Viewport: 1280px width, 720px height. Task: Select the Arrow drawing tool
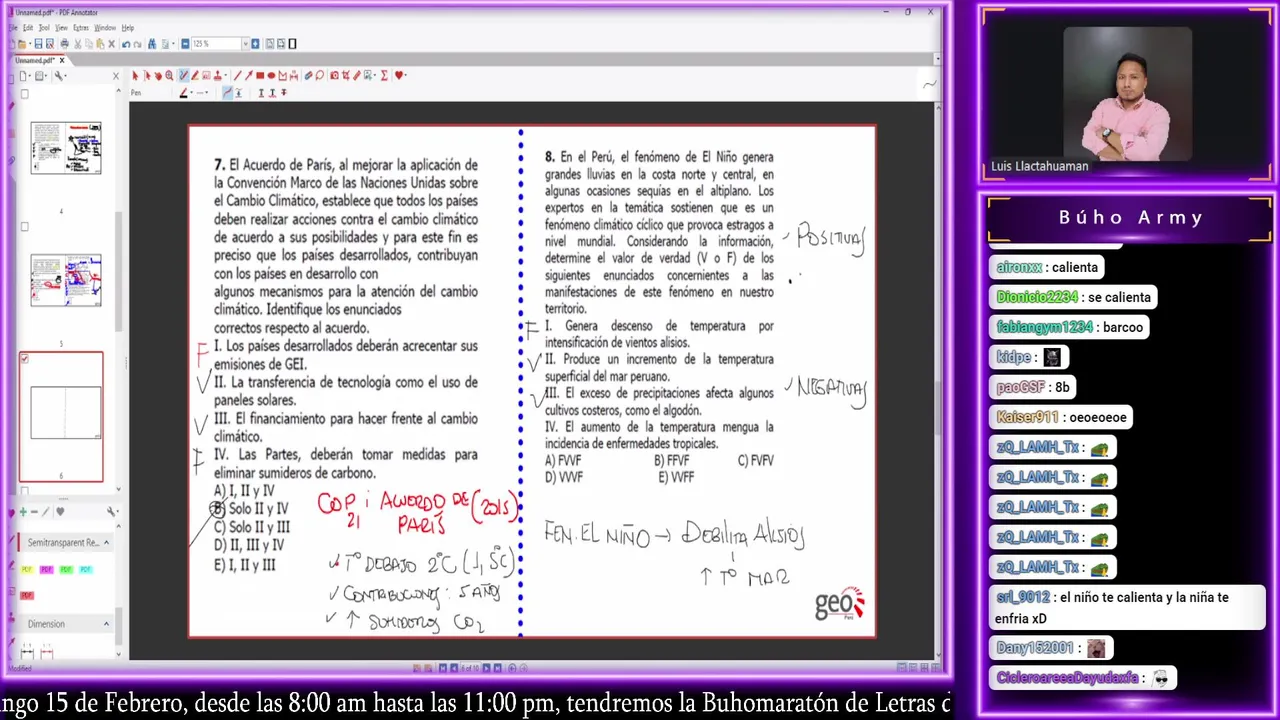pos(249,76)
